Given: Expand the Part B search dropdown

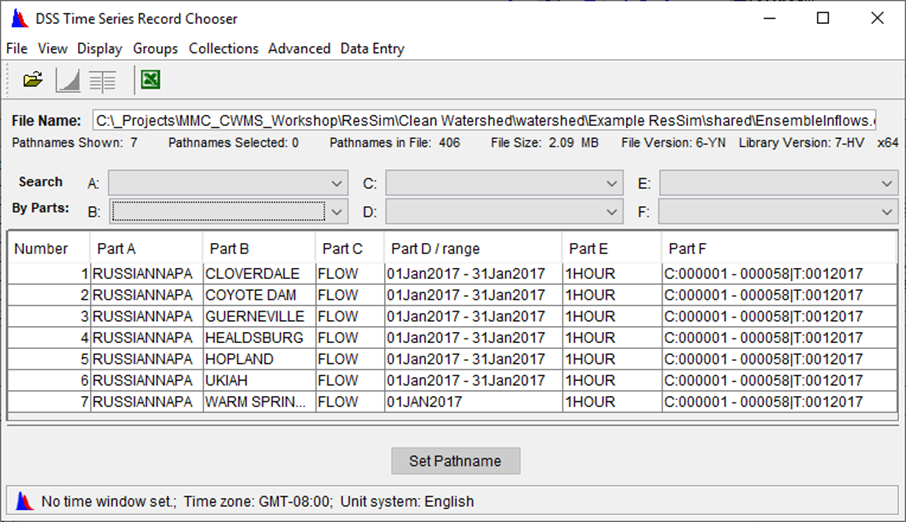Looking at the screenshot, I should tap(336, 212).
